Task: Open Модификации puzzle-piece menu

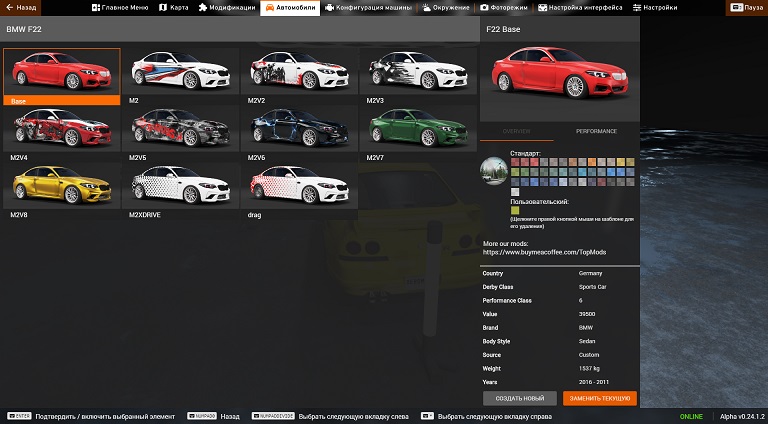Action: tap(226, 7)
